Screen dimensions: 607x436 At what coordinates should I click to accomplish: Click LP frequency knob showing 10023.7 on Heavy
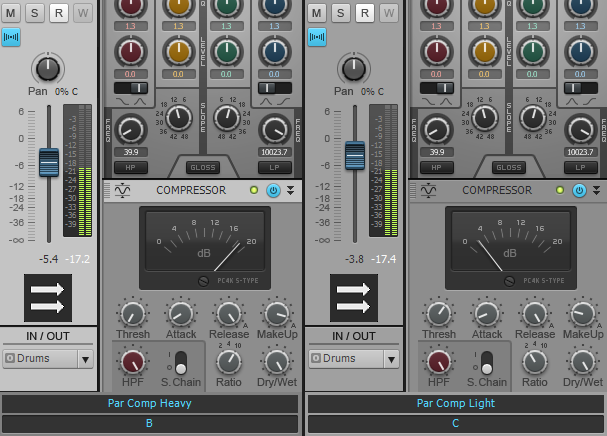[x=274, y=130]
